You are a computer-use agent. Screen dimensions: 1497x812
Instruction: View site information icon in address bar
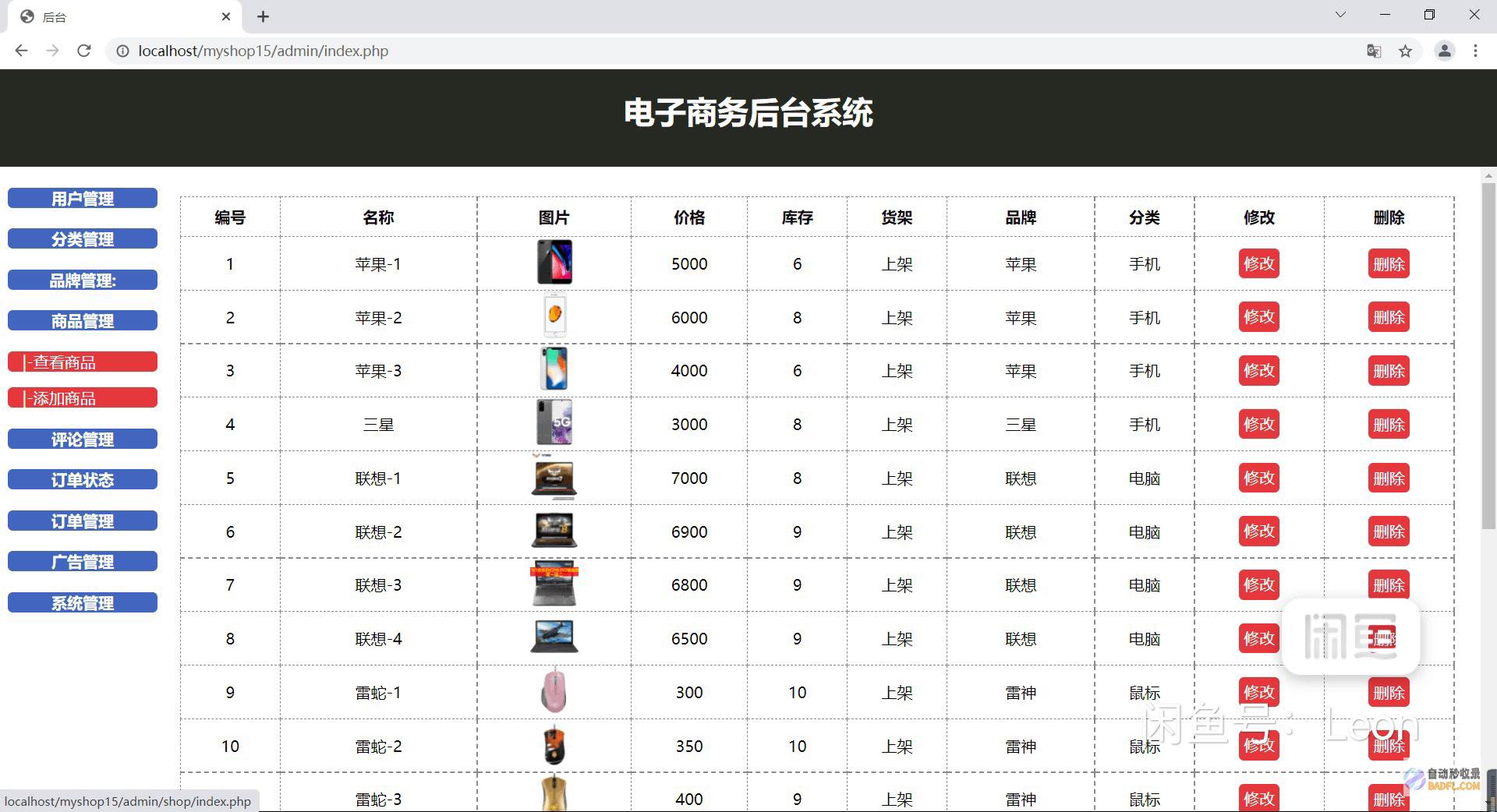122,51
